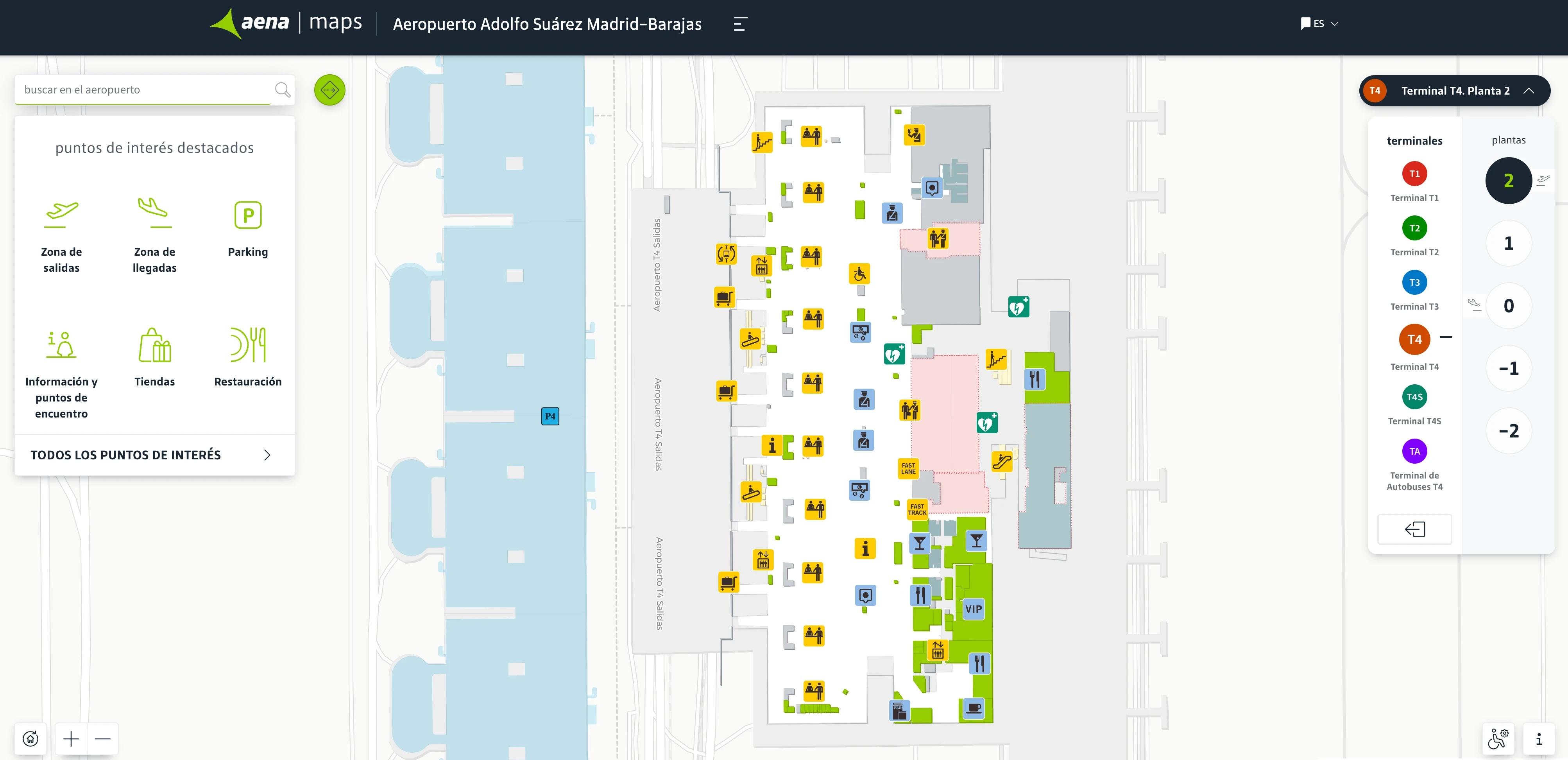Image resolution: width=1568 pixels, height=760 pixels.
Task: Zoom in with the plus button
Action: tap(71, 738)
